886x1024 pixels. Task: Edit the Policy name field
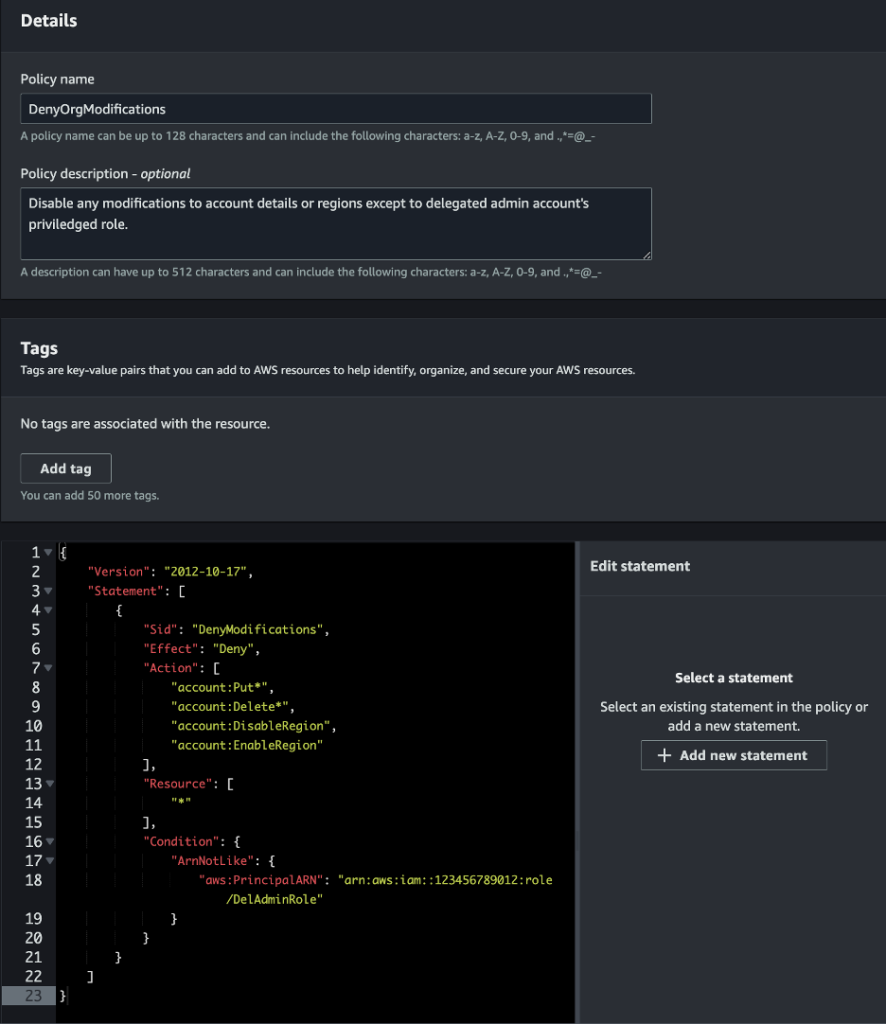click(x=335, y=108)
